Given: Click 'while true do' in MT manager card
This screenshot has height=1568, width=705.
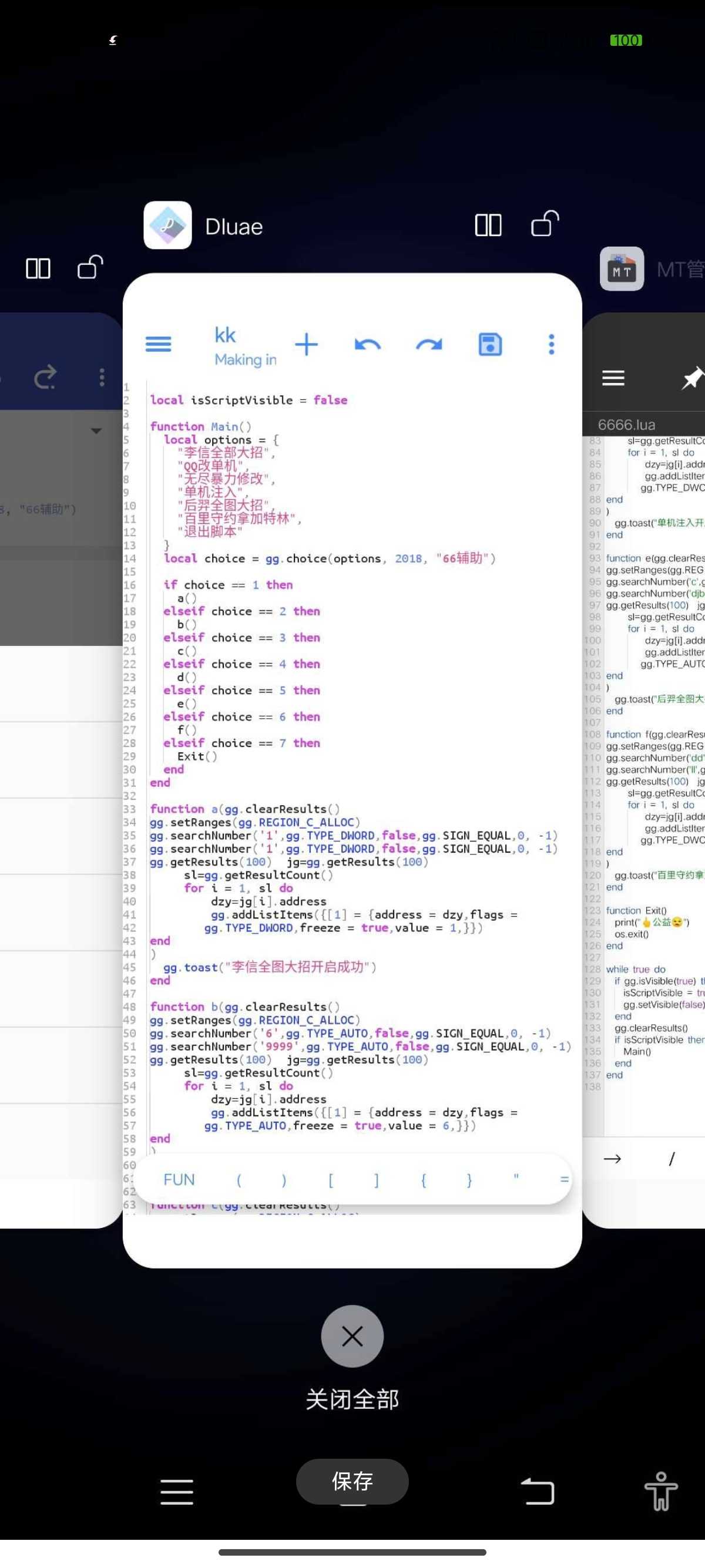Looking at the screenshot, I should coord(636,969).
